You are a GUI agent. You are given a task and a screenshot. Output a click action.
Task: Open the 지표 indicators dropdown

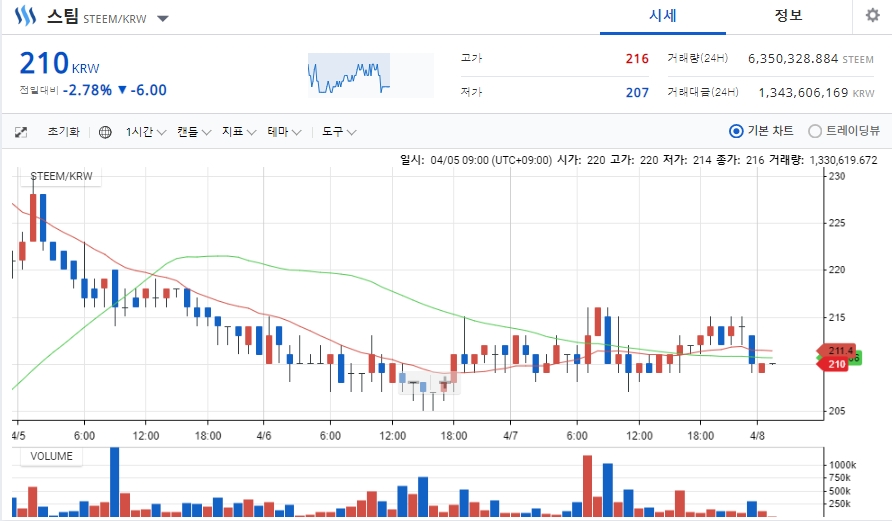pos(239,132)
